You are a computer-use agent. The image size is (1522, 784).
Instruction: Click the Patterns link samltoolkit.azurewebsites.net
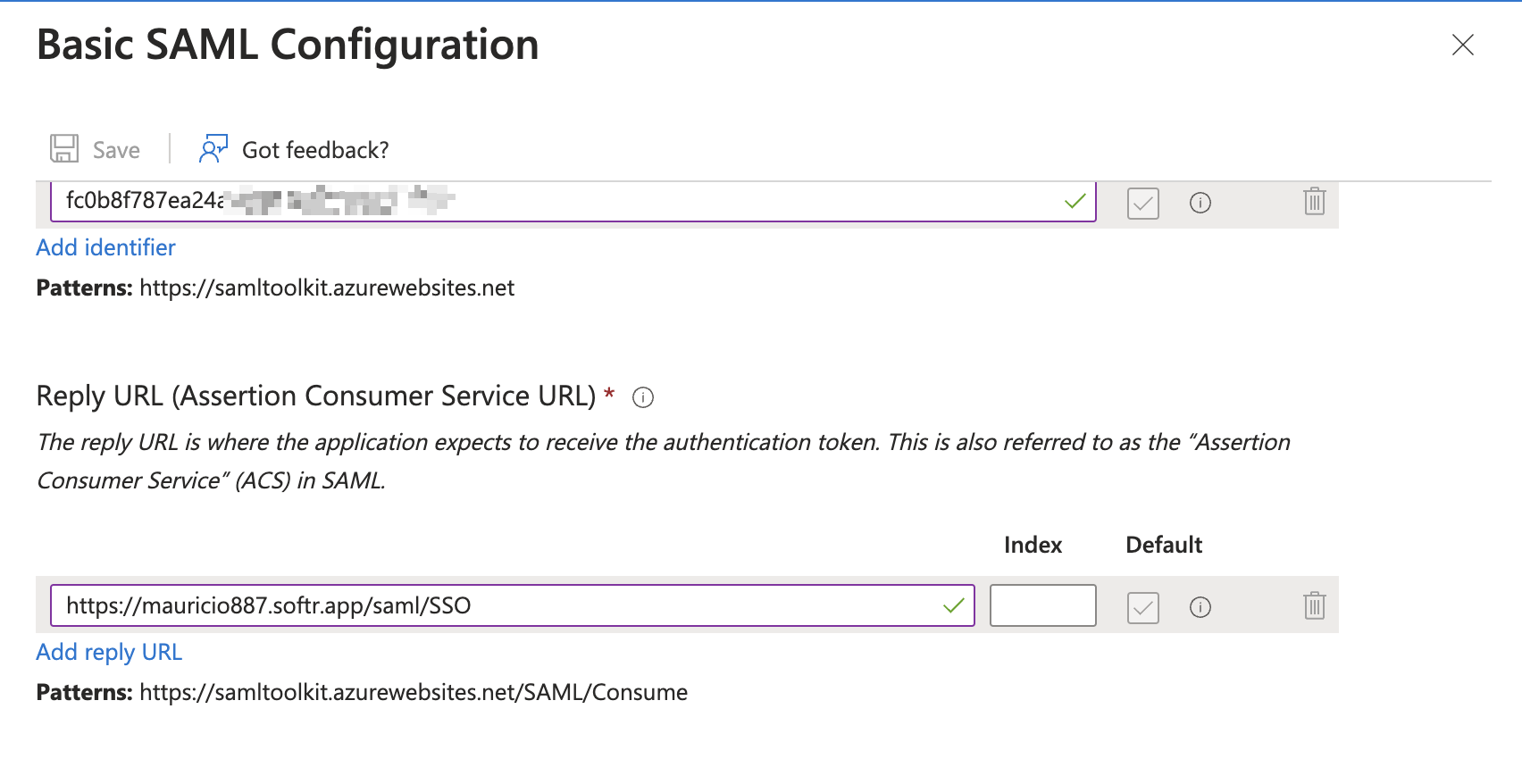(x=327, y=288)
